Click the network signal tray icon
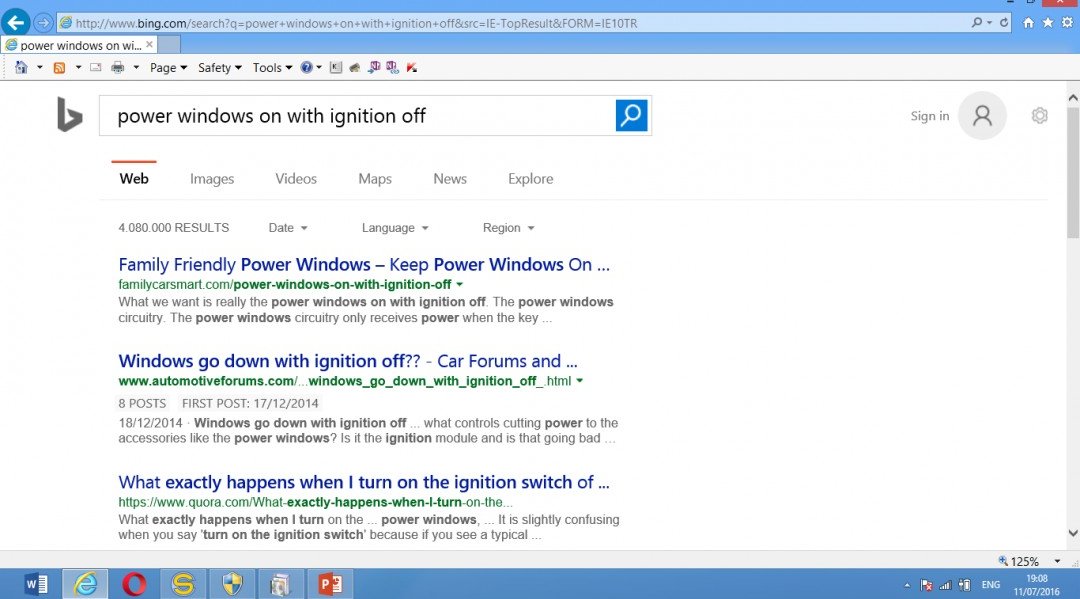The image size is (1080, 599). point(946,585)
